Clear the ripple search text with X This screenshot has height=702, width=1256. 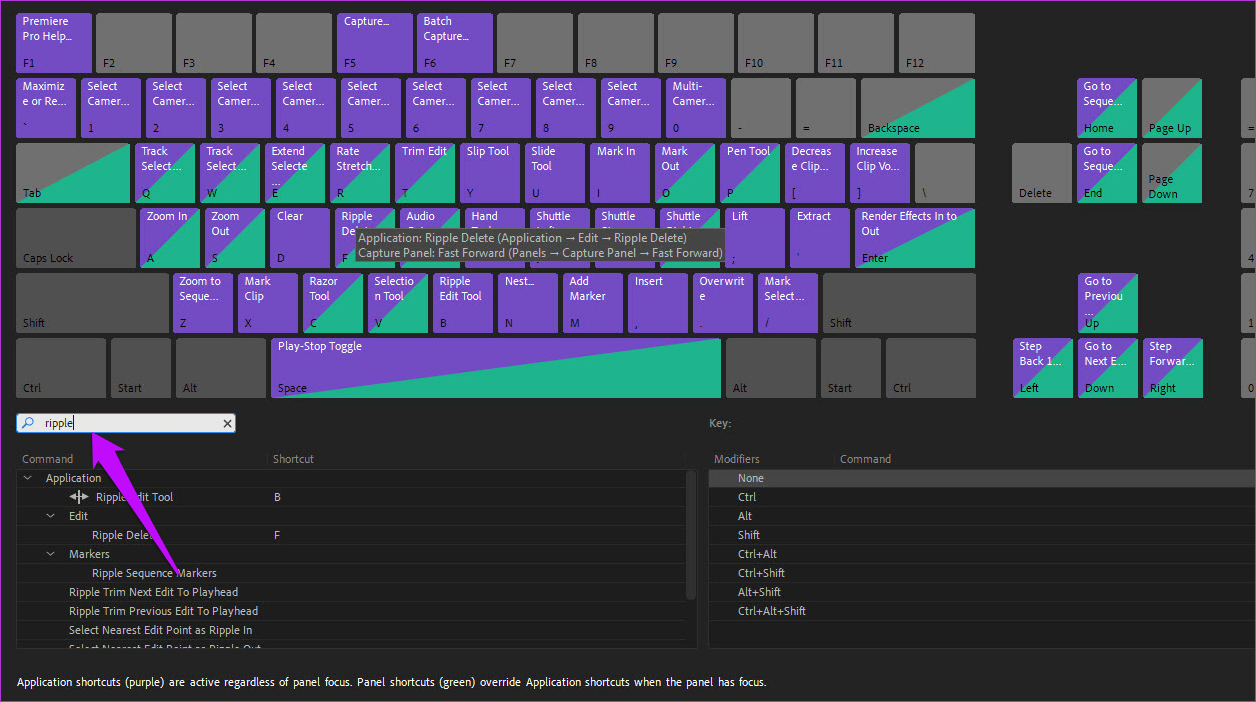click(227, 424)
